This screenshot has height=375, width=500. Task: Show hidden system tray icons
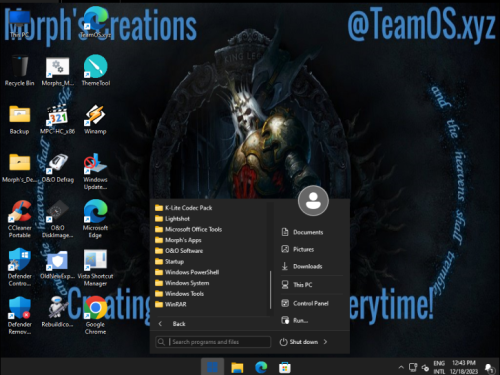point(401,367)
